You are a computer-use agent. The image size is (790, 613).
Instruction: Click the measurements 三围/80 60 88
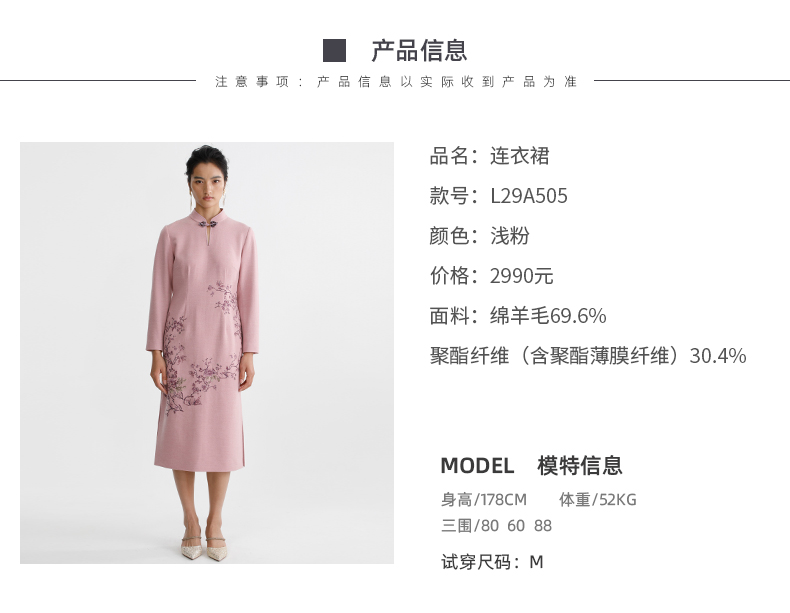496,525
